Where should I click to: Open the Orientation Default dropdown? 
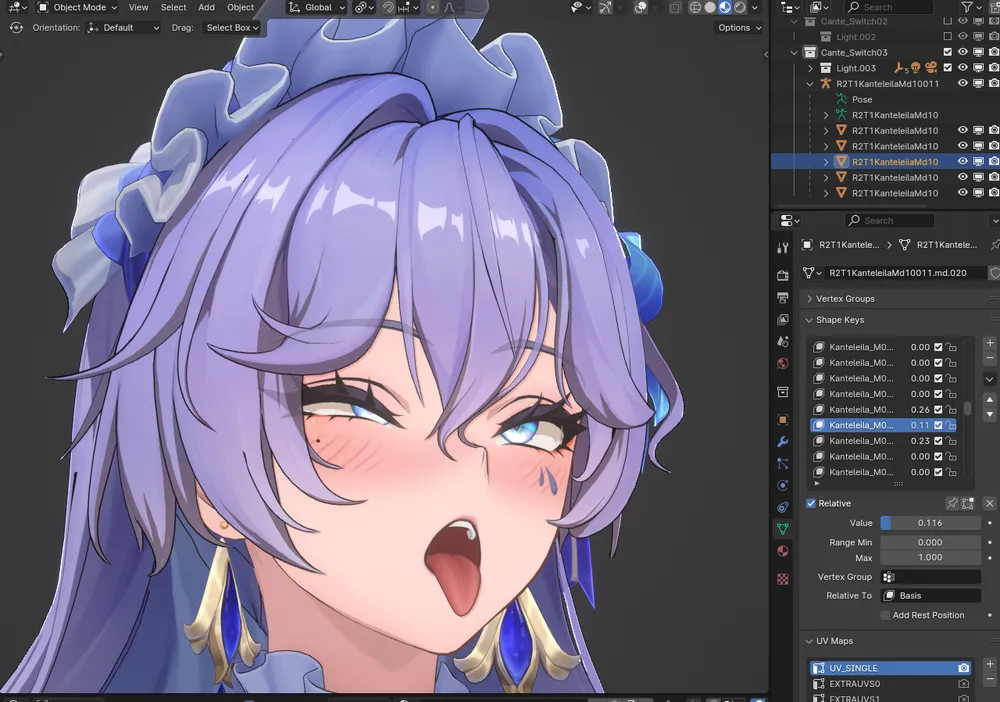click(x=122, y=27)
